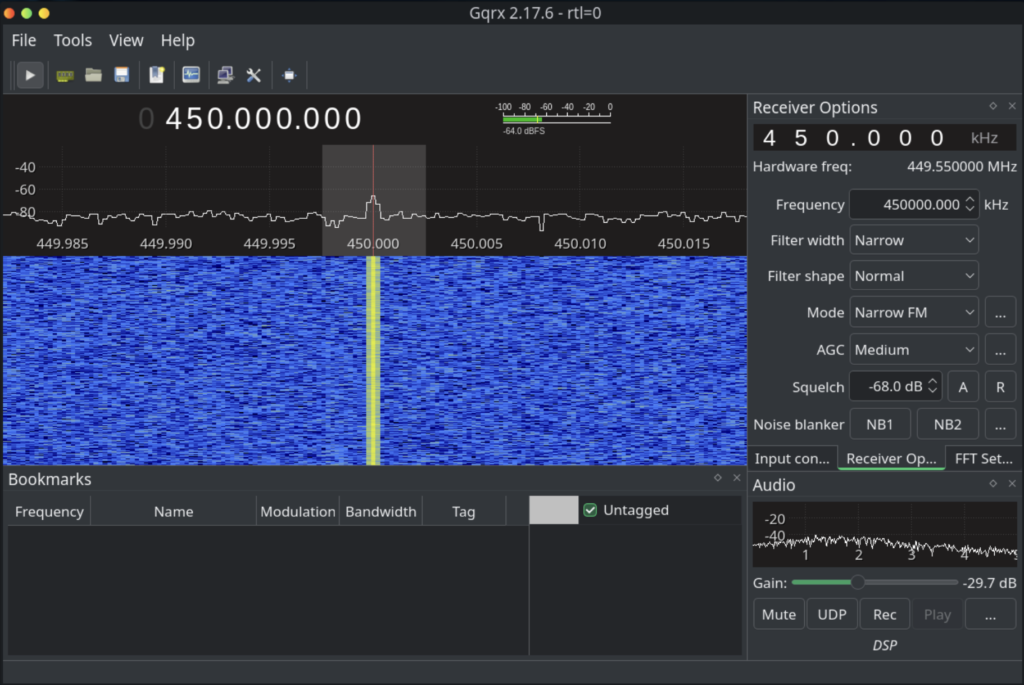Click the save settings floppy icon
1024x685 pixels.
pyautogui.click(x=121, y=75)
